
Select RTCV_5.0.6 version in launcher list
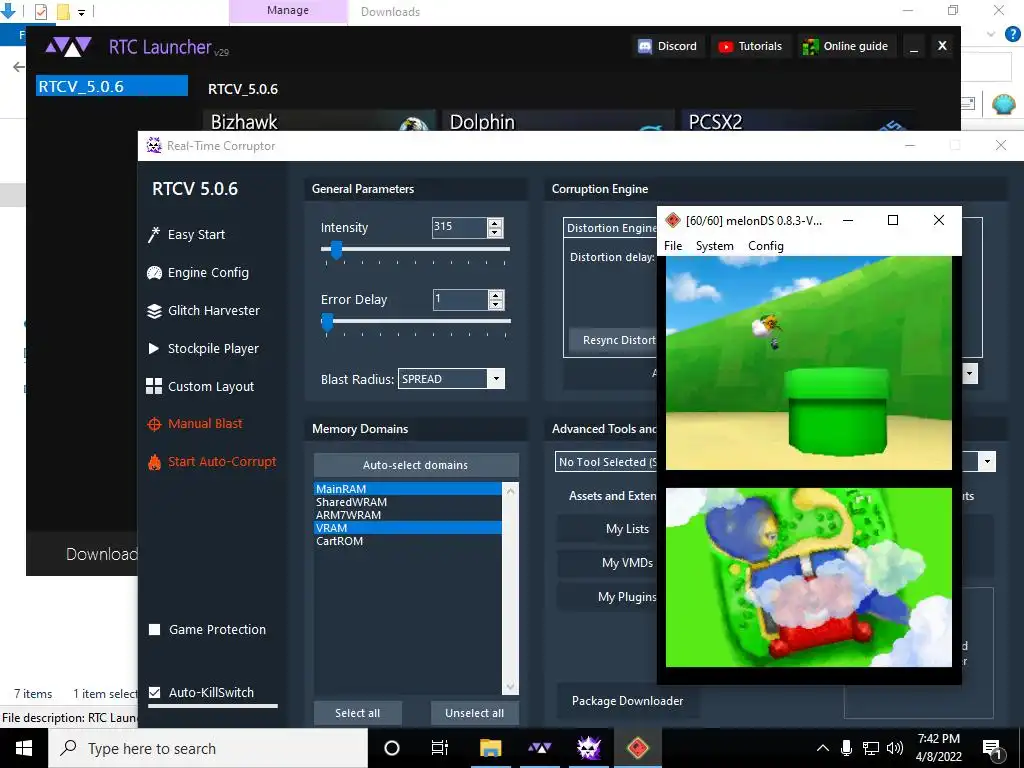112,86
